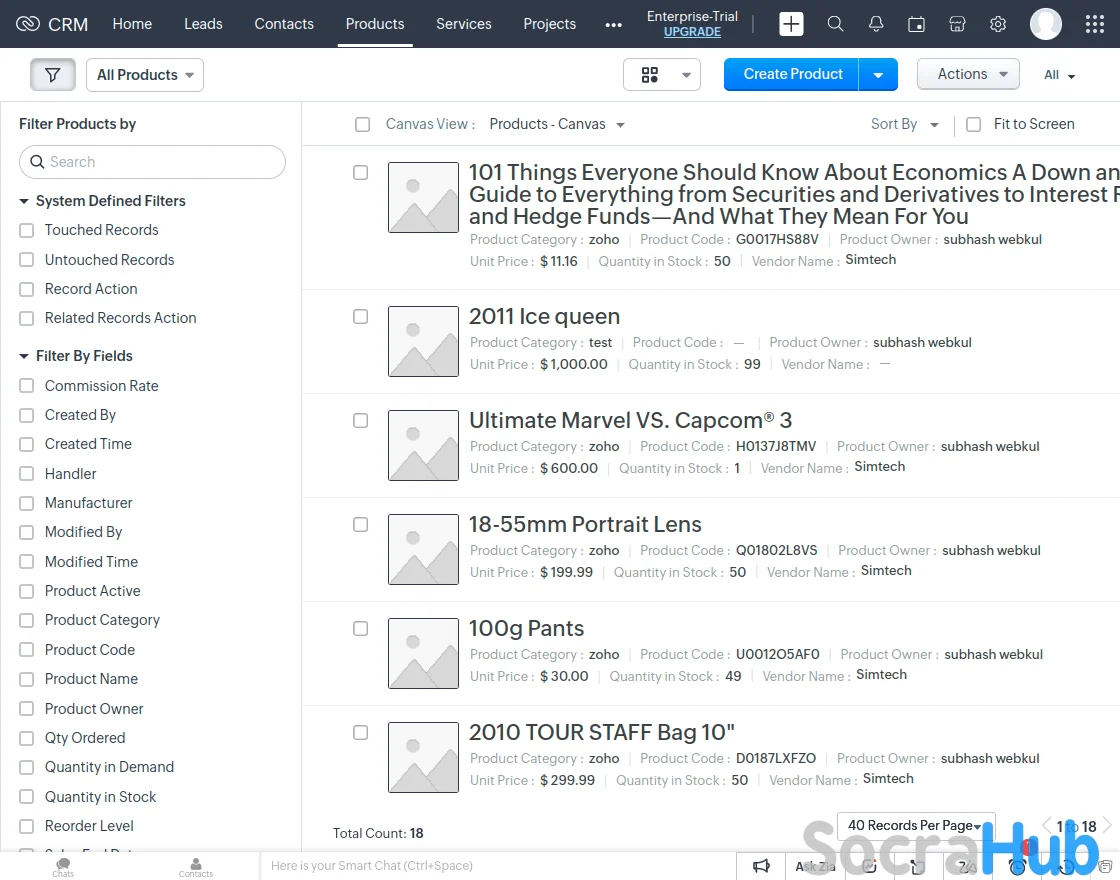Go to the Contacts tab
Screen dimensions: 1120x880
pos(284,24)
